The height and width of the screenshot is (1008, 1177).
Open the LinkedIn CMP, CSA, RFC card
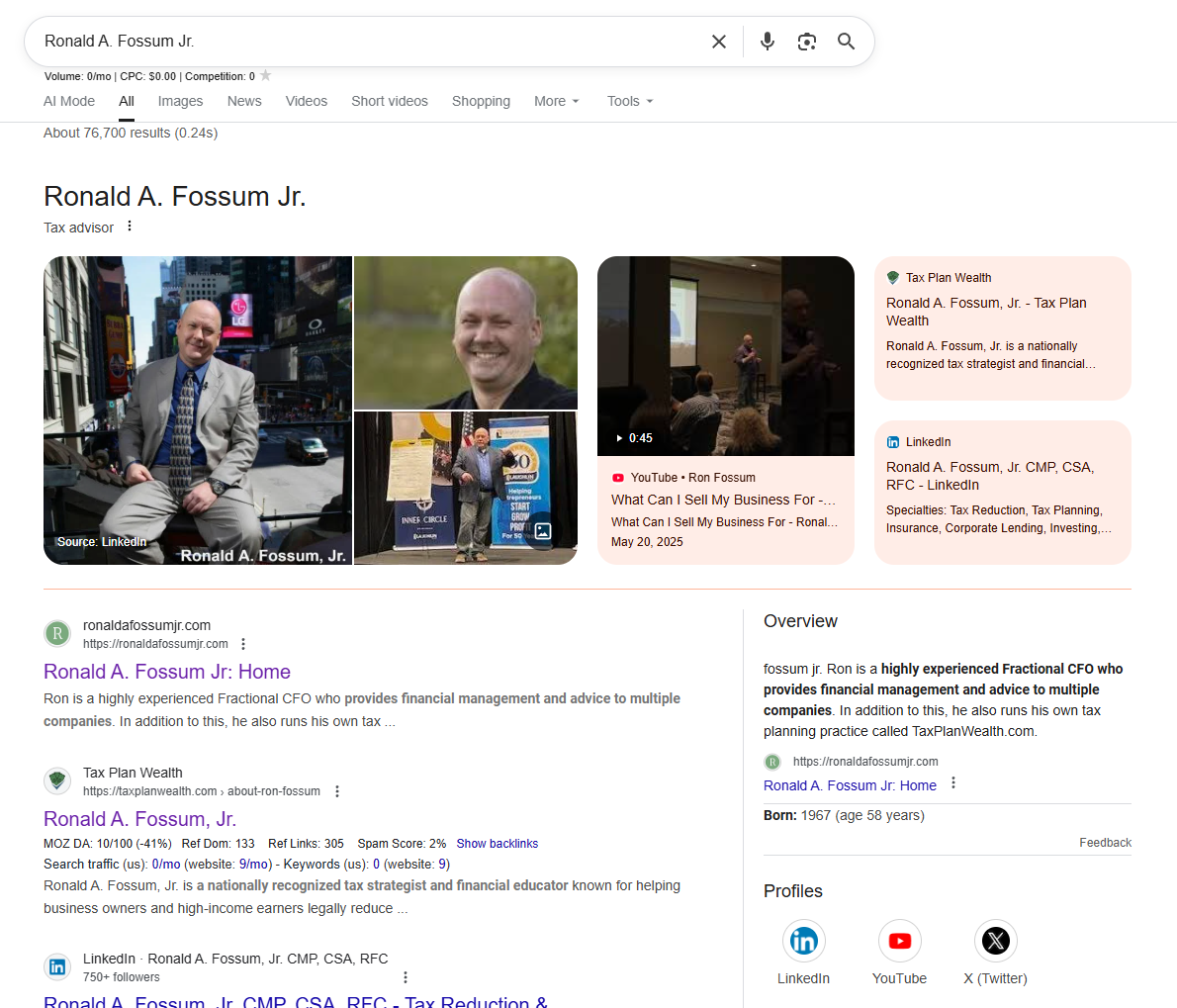point(1003,493)
